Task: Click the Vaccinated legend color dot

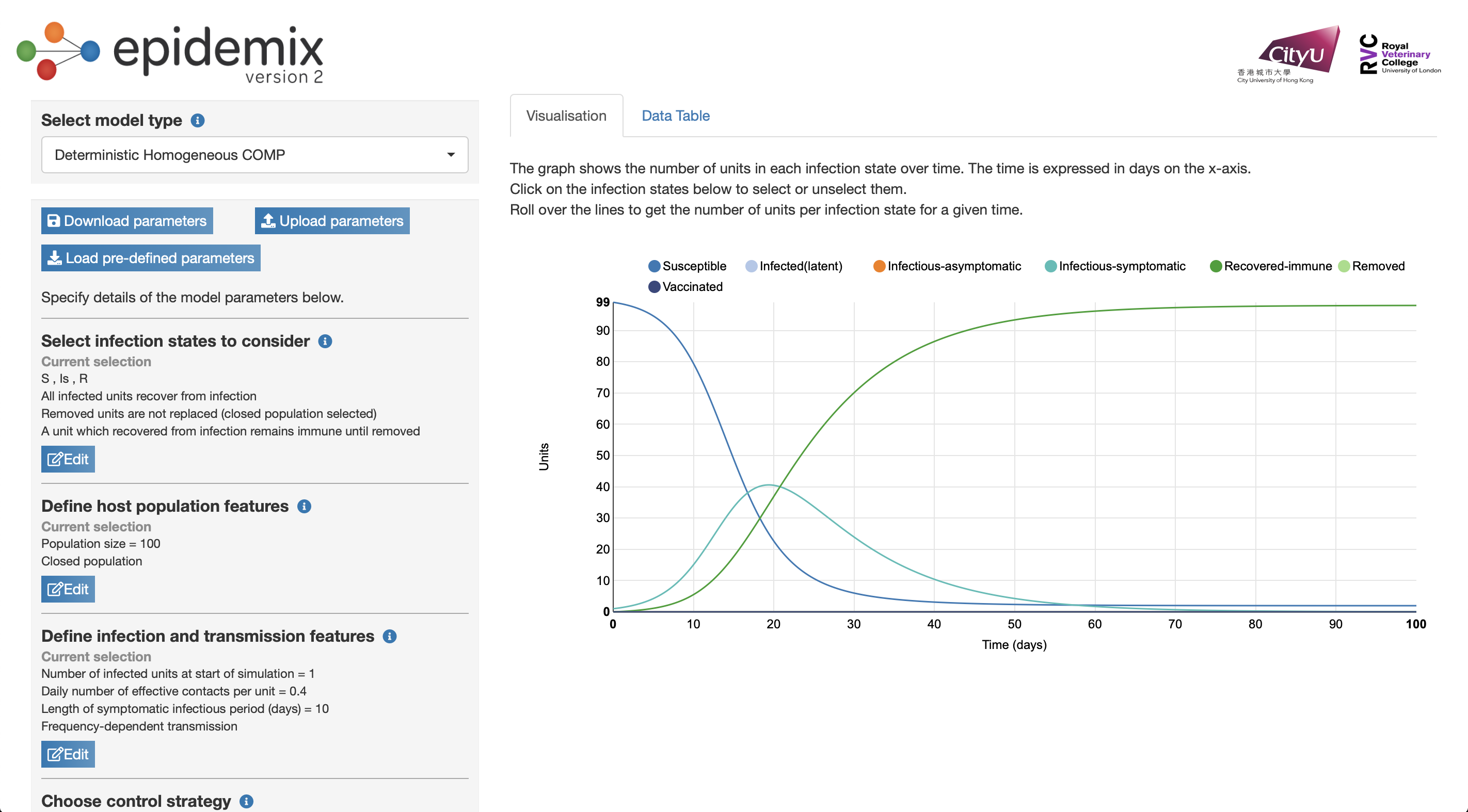Action: point(654,286)
